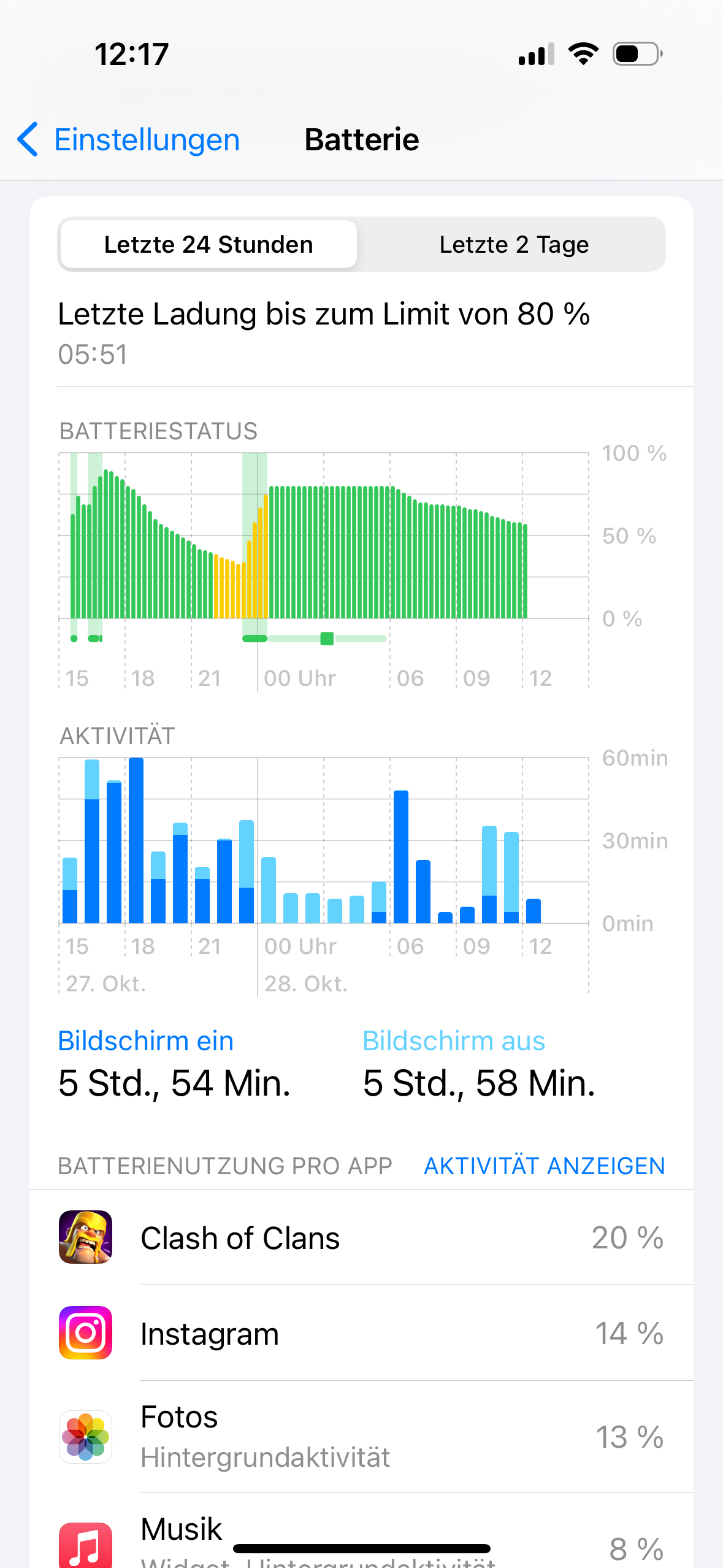This screenshot has height=1568, width=723.
Task: Tap the green charging marker square
Action: coord(327,639)
